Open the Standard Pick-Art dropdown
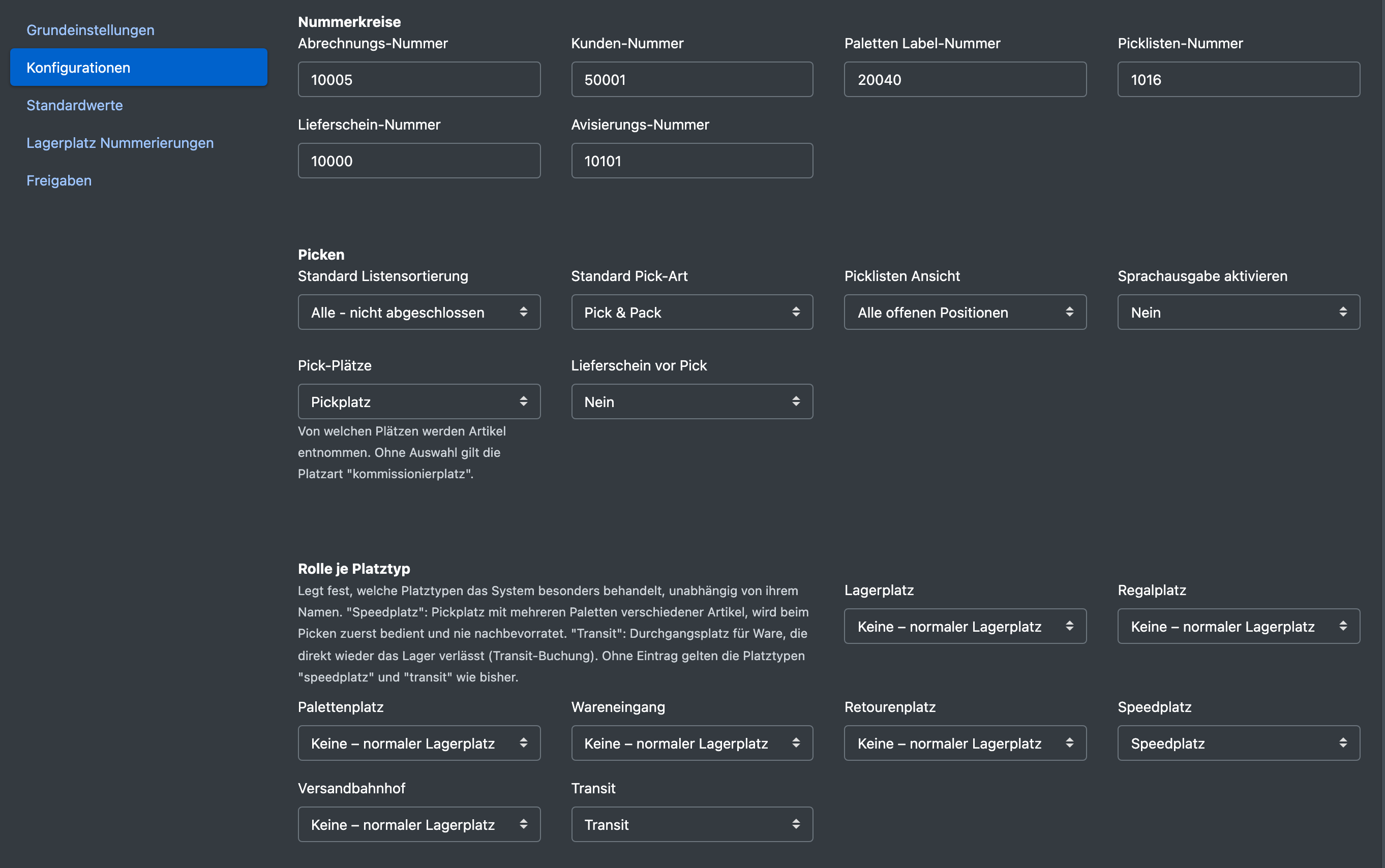 pos(692,313)
